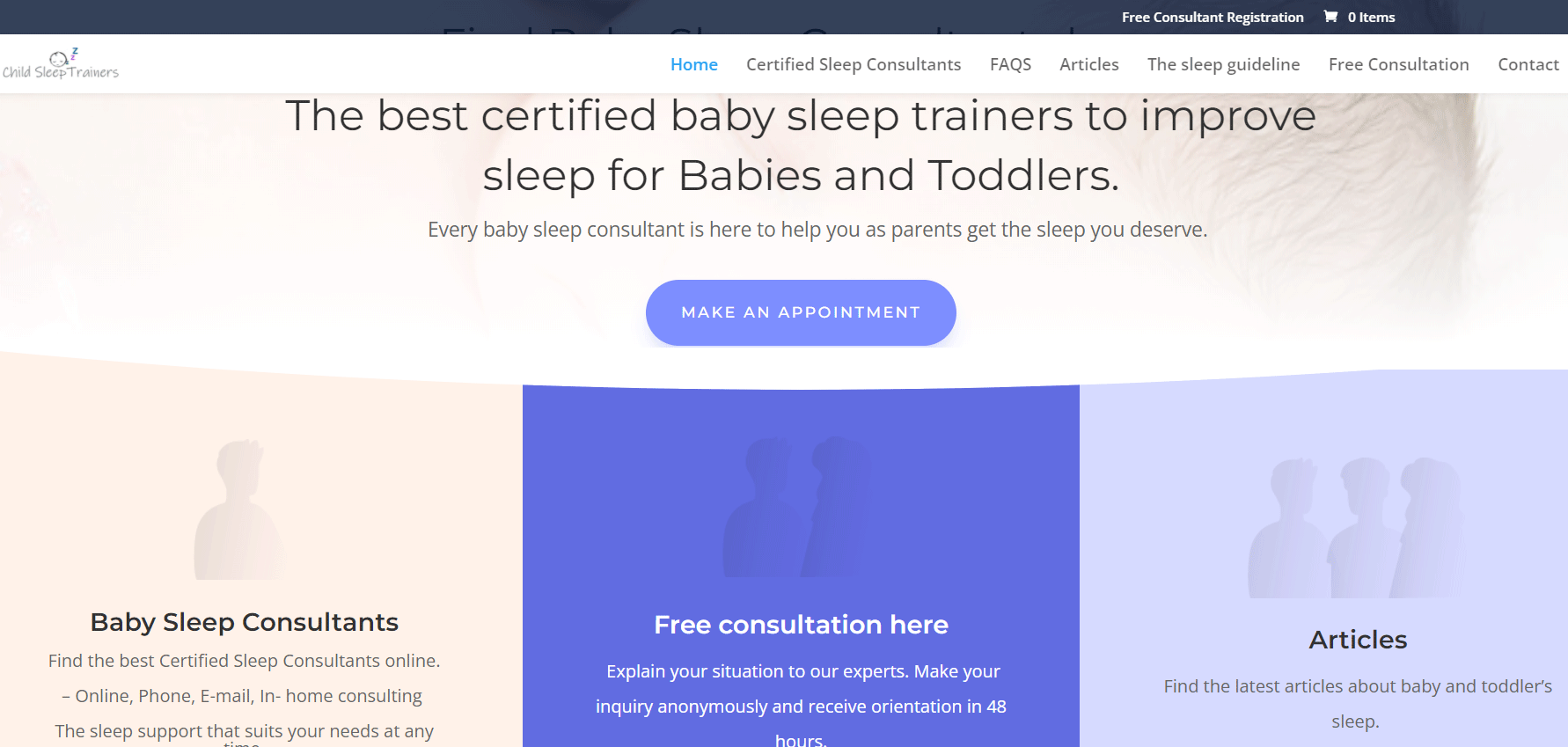Screen dimensions: 1568x747
Task: Open the FAQS page
Action: (1010, 64)
